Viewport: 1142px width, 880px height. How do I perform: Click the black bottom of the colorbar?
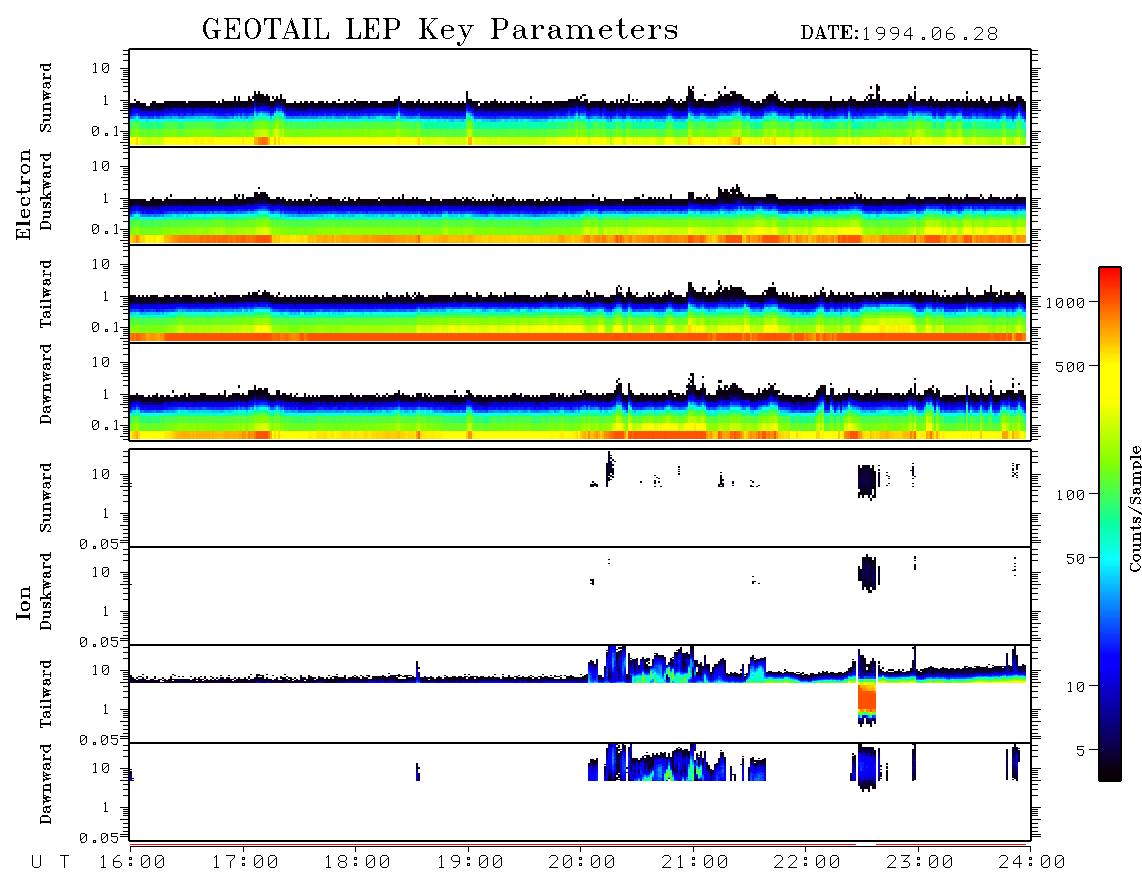[1110, 772]
